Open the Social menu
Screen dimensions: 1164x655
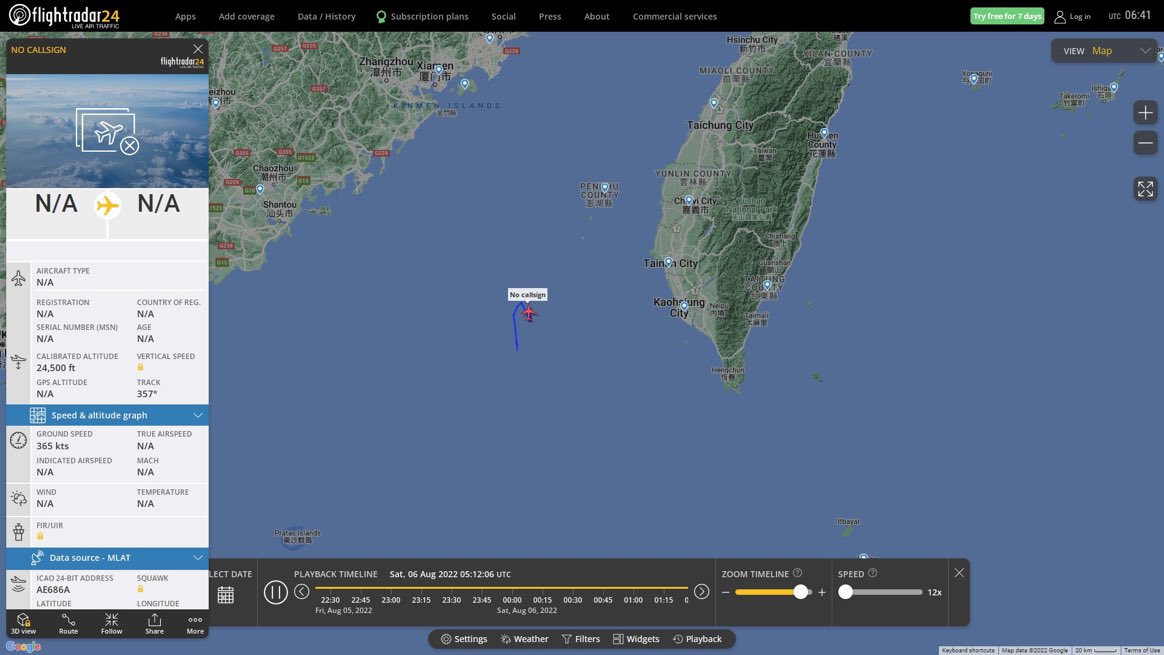pyautogui.click(x=503, y=16)
